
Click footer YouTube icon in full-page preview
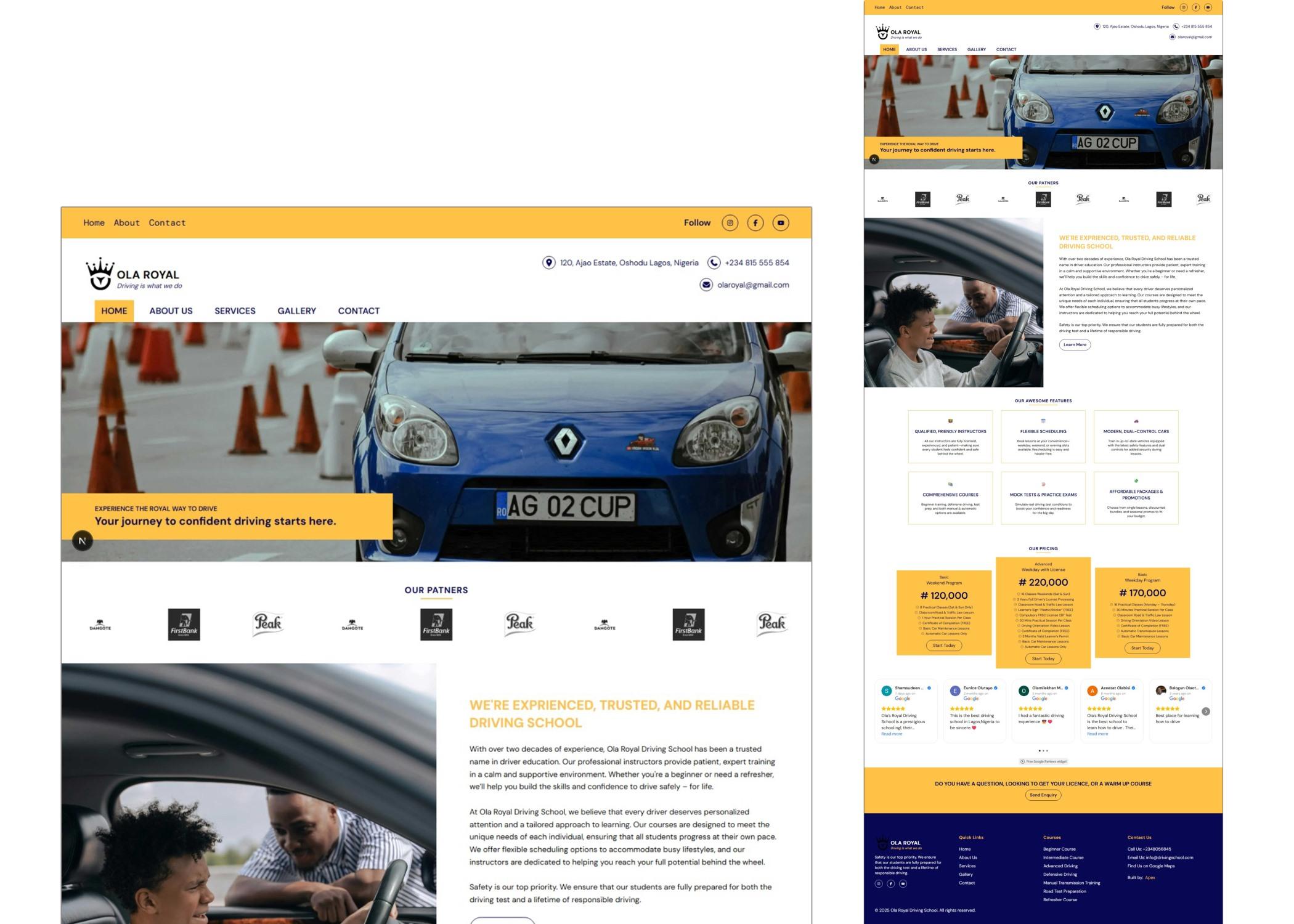(x=903, y=883)
